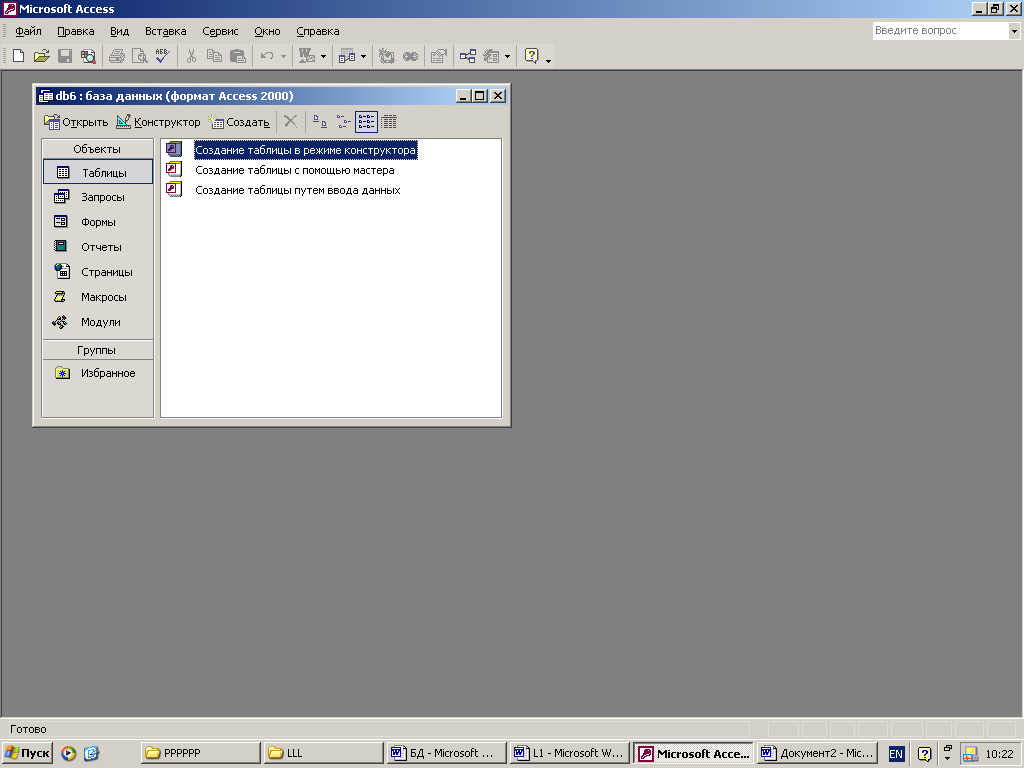
Task: Click the Script Editor toolbar icon
Action: pos(410,56)
